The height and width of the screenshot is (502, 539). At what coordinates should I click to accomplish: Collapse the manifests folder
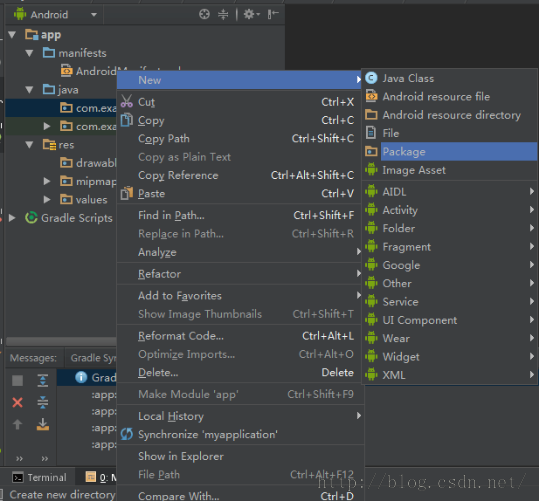30,53
